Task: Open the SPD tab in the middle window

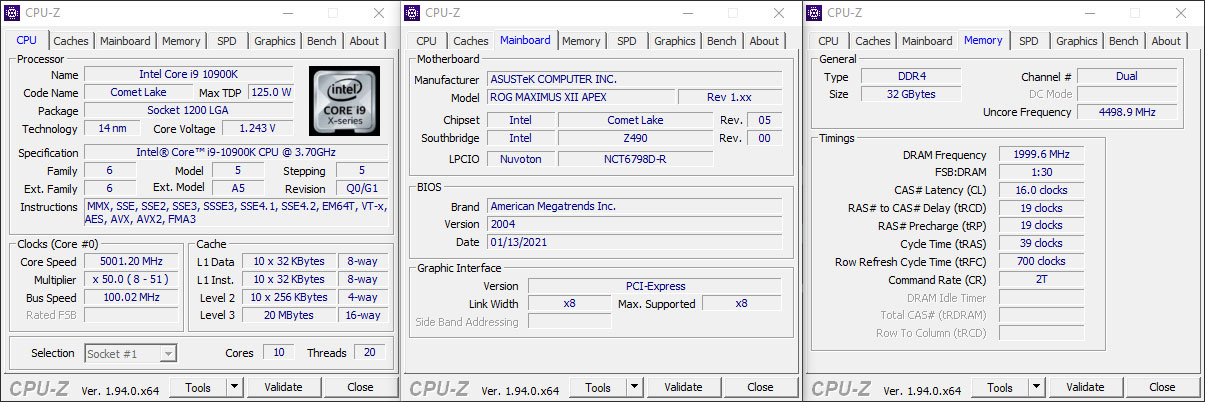Action: coord(627,41)
